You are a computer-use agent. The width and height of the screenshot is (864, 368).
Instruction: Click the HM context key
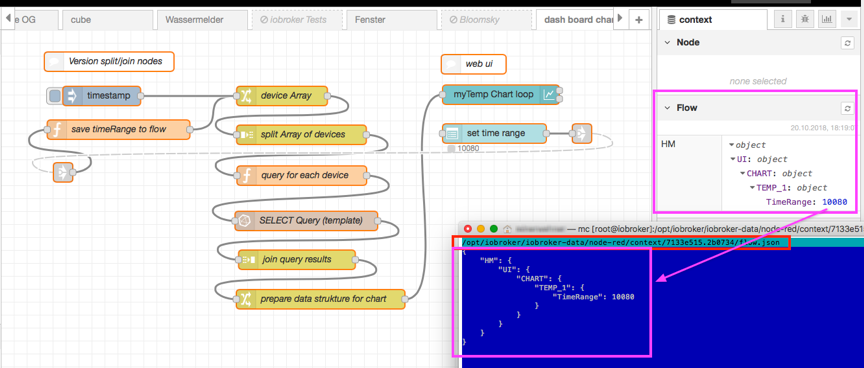click(x=668, y=145)
